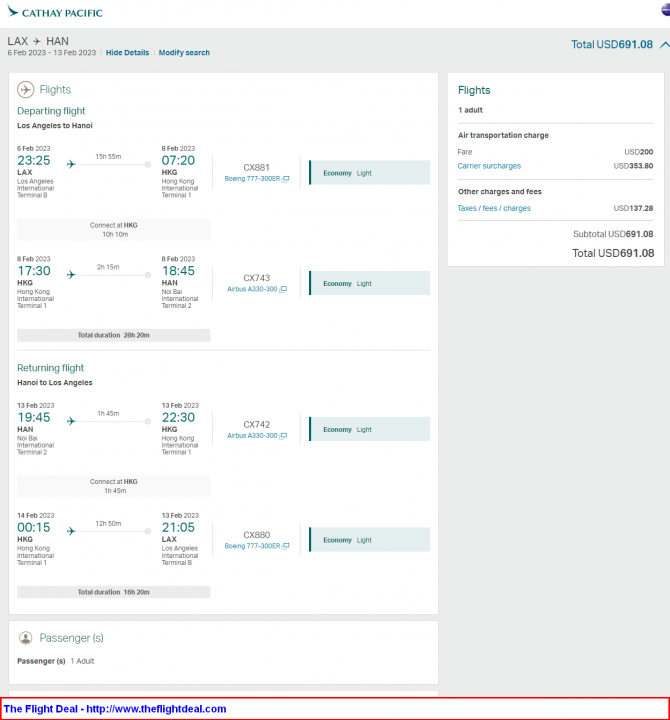Click plane icon next to 17:30 HKG departure
The image size is (670, 720).
pos(71,275)
